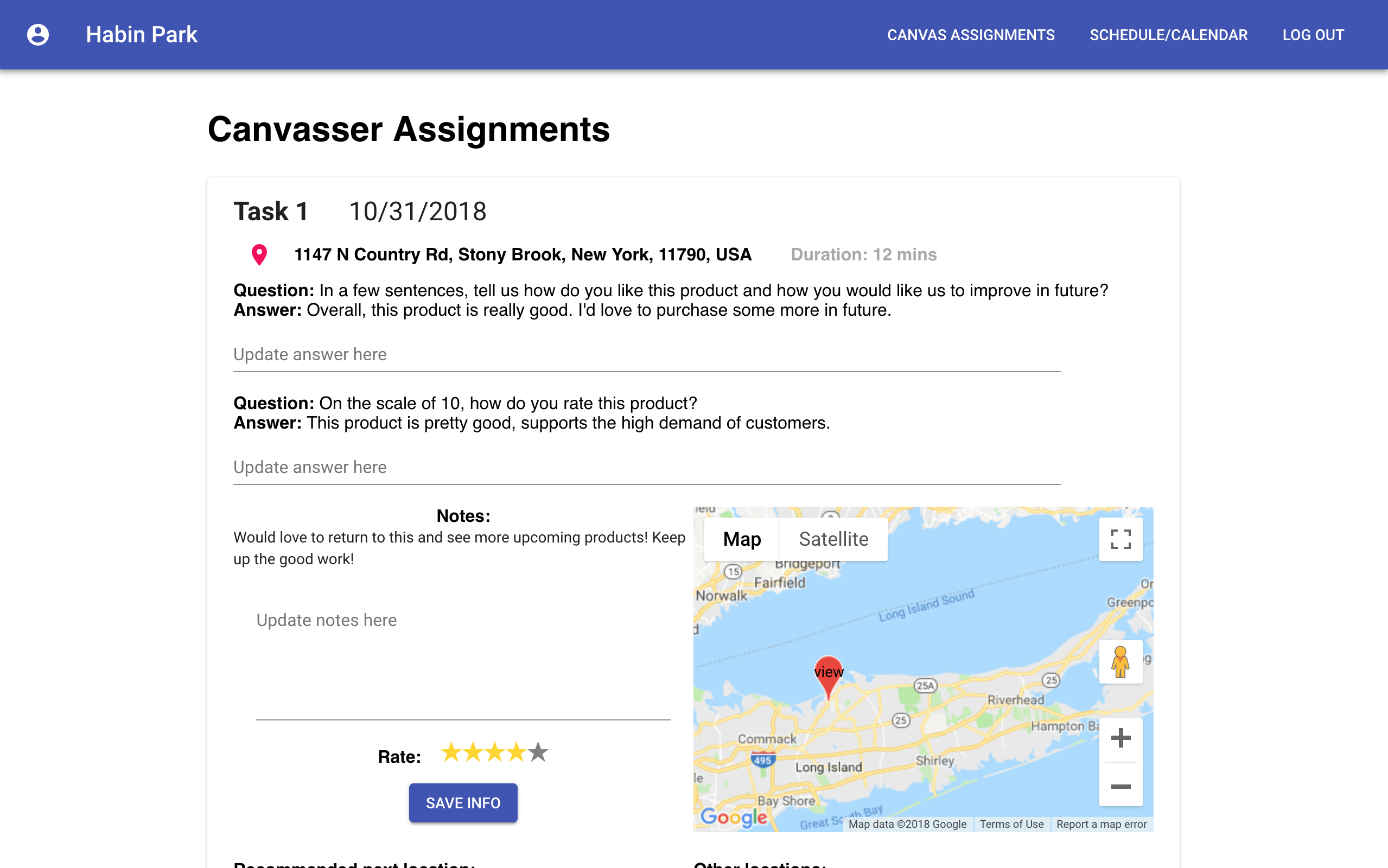The width and height of the screenshot is (1388, 868).
Task: Click the second Update answer field
Action: pos(632,468)
